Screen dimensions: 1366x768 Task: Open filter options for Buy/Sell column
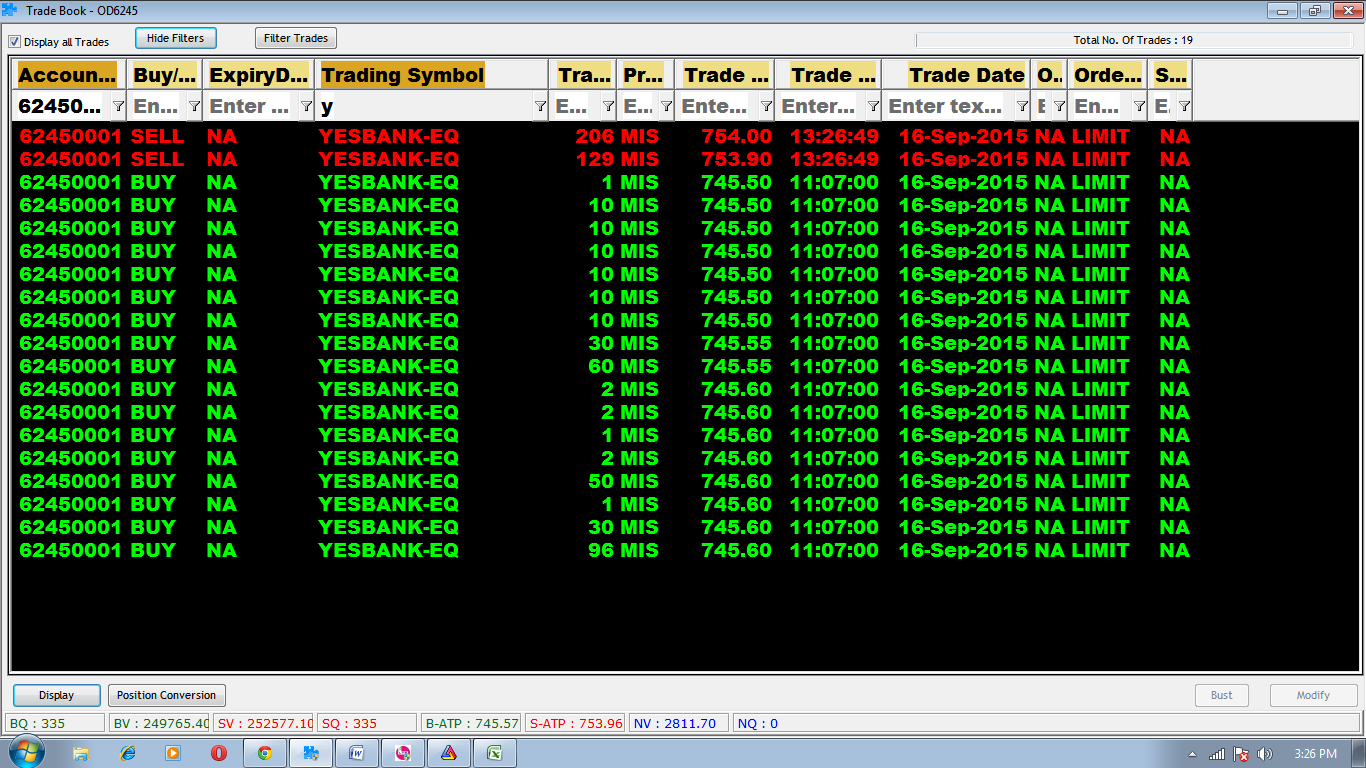(x=194, y=106)
